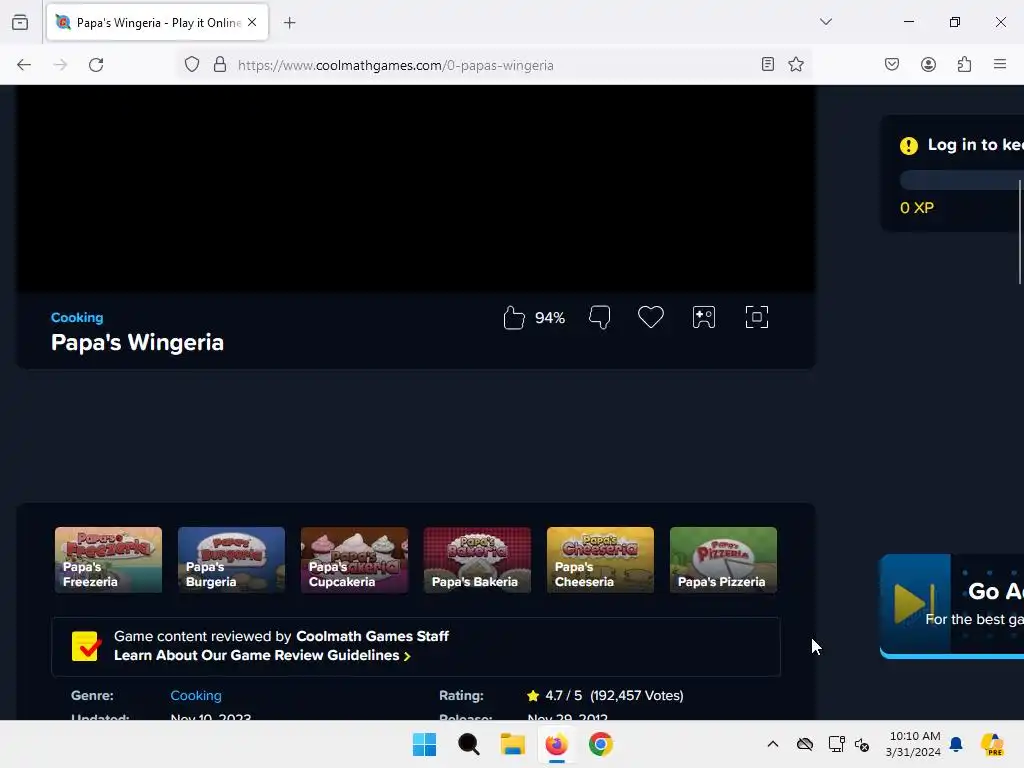Open the Cooking category link above title

click(x=77, y=317)
